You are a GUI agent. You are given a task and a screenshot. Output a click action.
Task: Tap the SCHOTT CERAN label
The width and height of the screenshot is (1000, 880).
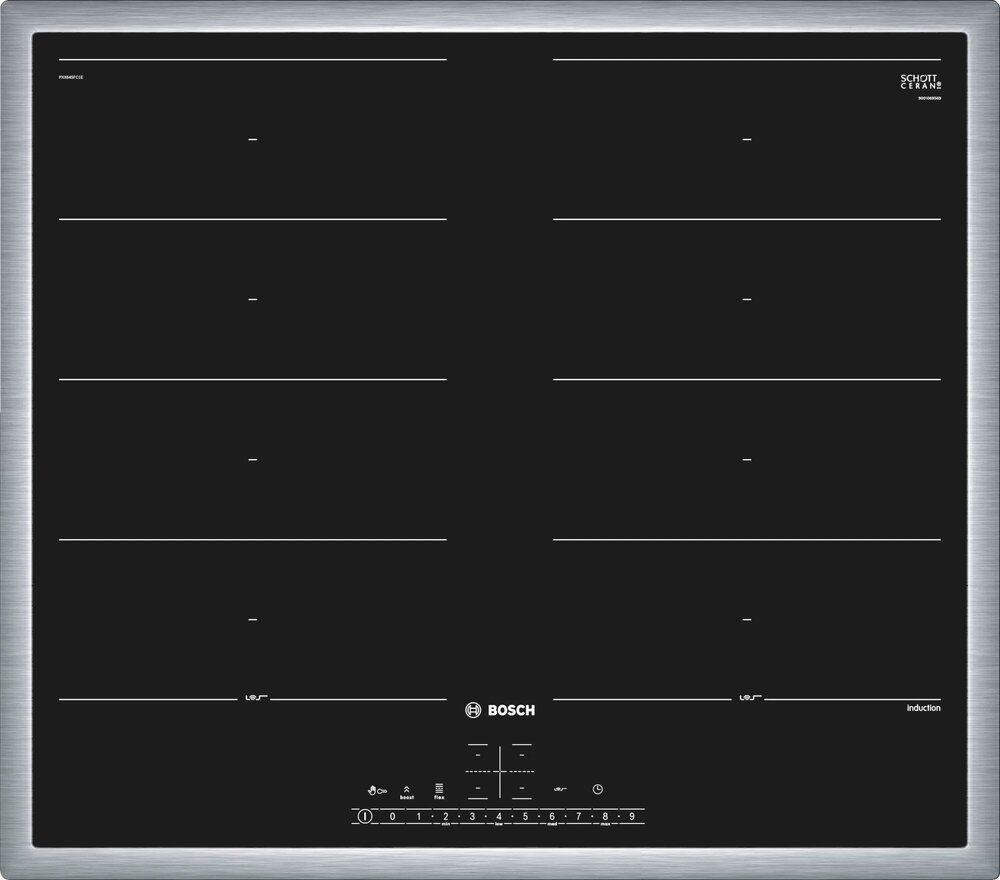pos(920,80)
